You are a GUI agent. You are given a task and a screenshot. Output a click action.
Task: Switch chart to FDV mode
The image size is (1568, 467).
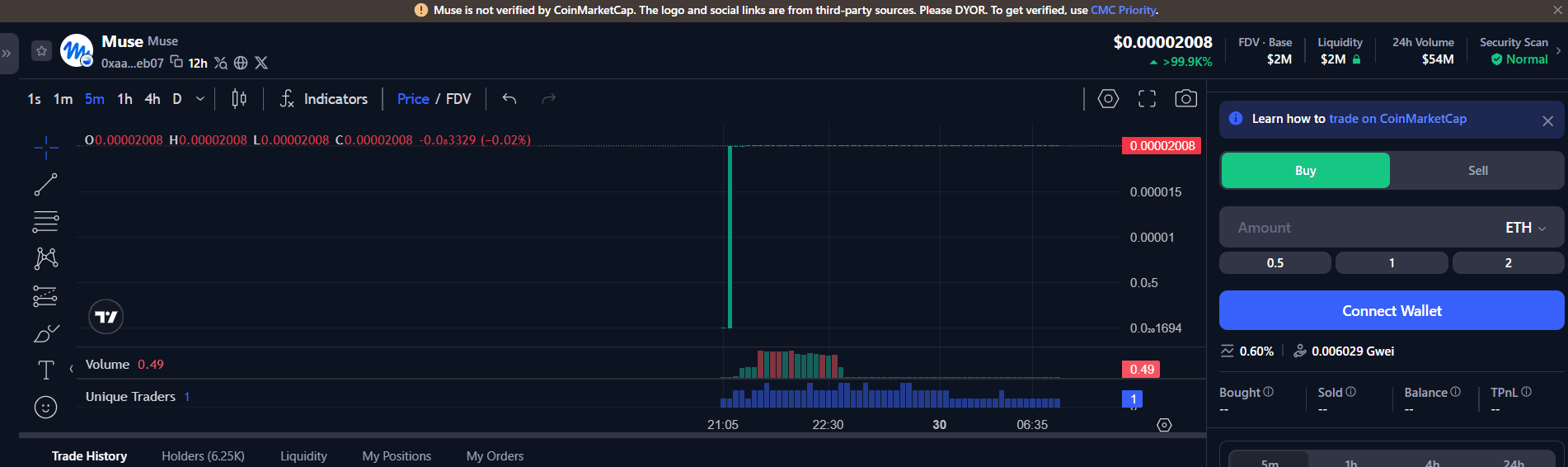[458, 99]
